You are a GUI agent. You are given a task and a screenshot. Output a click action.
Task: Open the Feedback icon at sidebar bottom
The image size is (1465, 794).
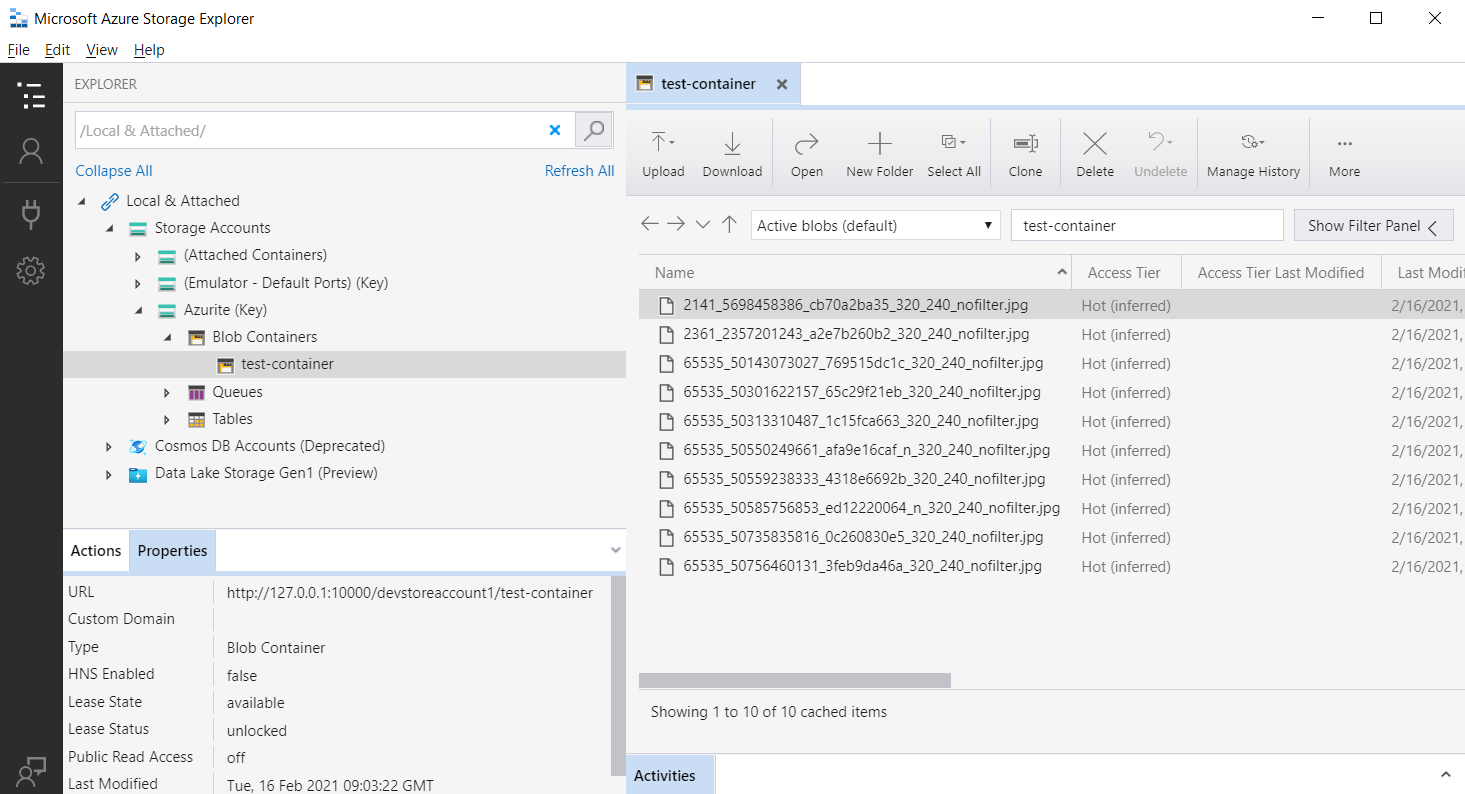point(31,770)
